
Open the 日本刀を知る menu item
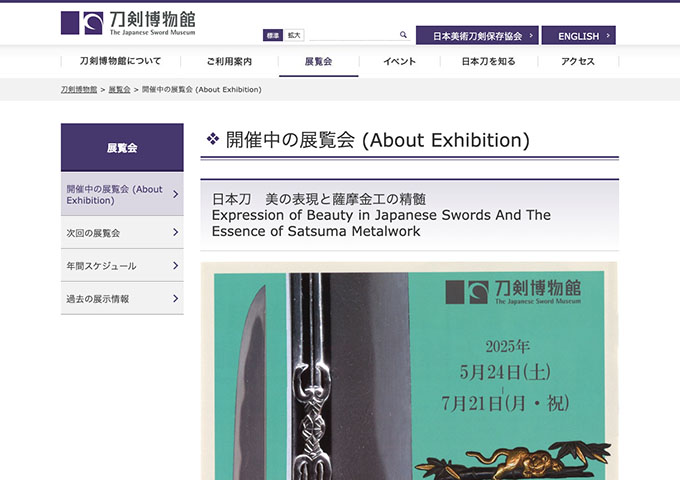[x=488, y=62]
